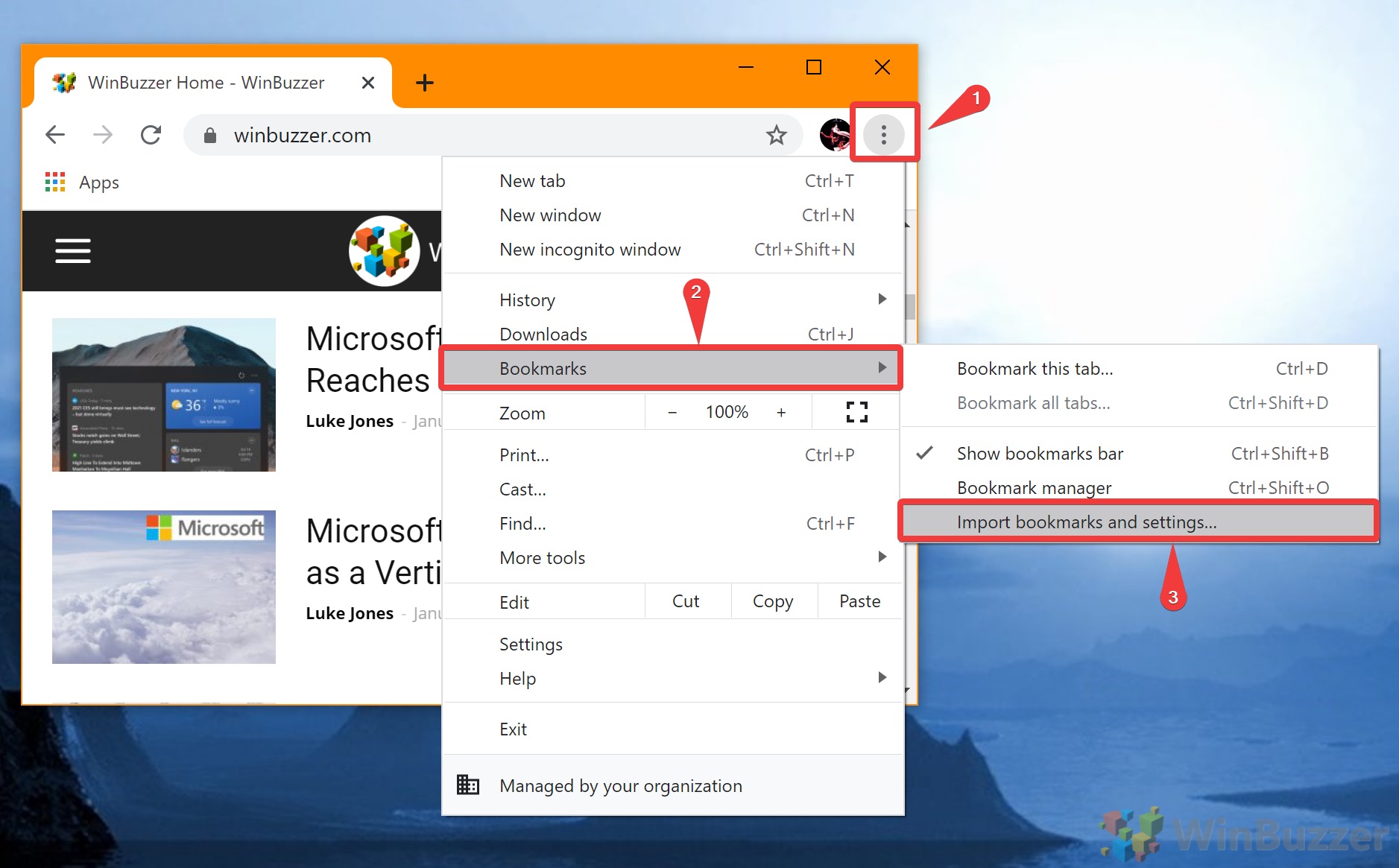1399x868 pixels.
Task: Select Bookmark this tab...
Action: pyautogui.click(x=1139, y=369)
